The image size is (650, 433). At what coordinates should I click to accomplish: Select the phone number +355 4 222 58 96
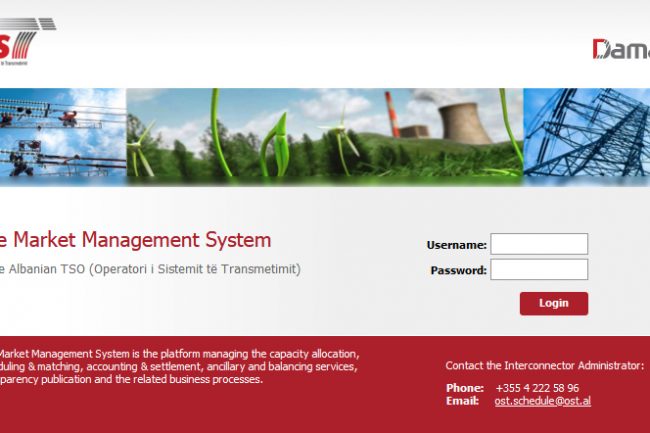click(537, 388)
